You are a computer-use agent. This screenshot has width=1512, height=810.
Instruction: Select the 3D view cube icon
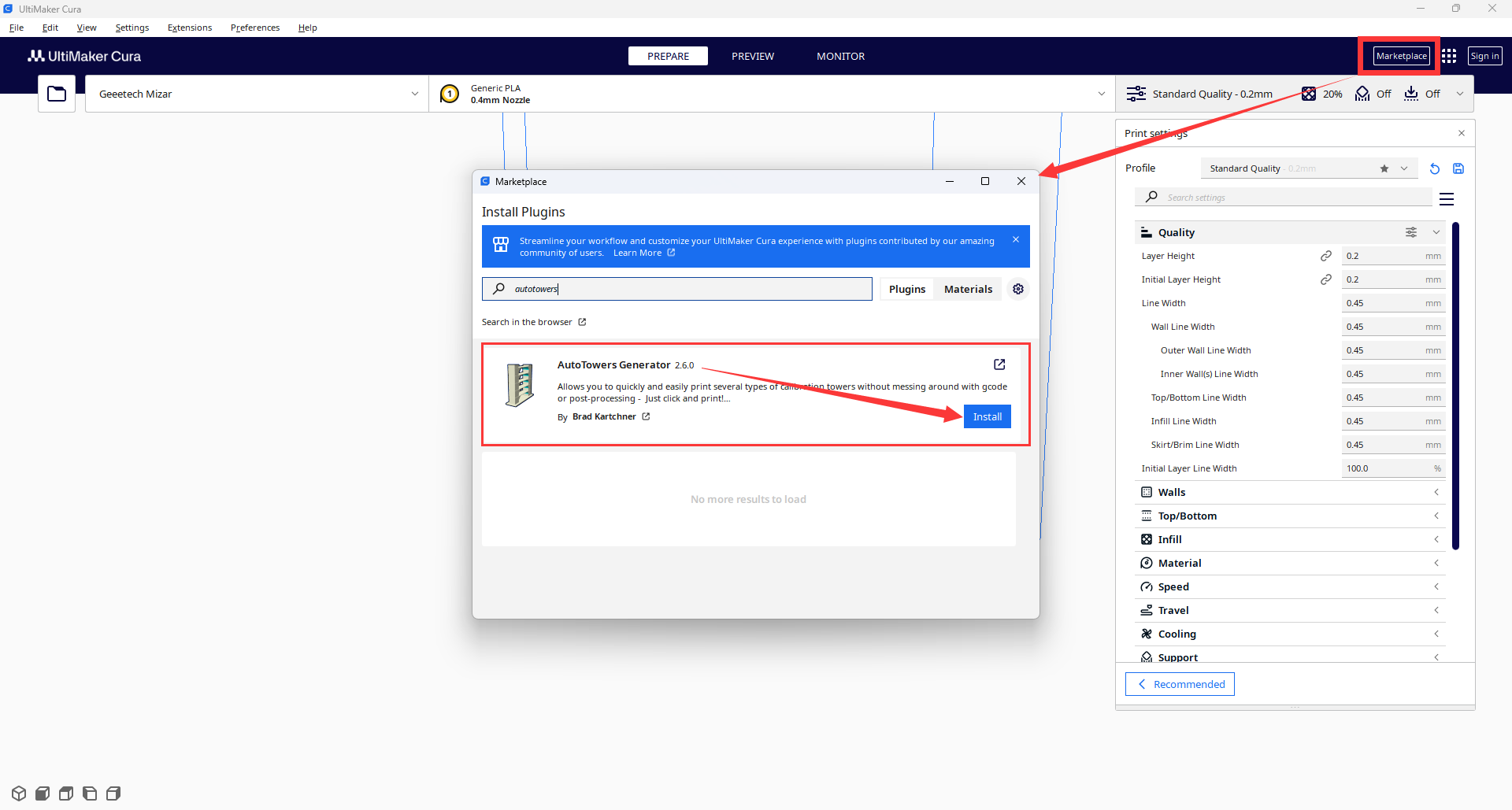pos(19,793)
